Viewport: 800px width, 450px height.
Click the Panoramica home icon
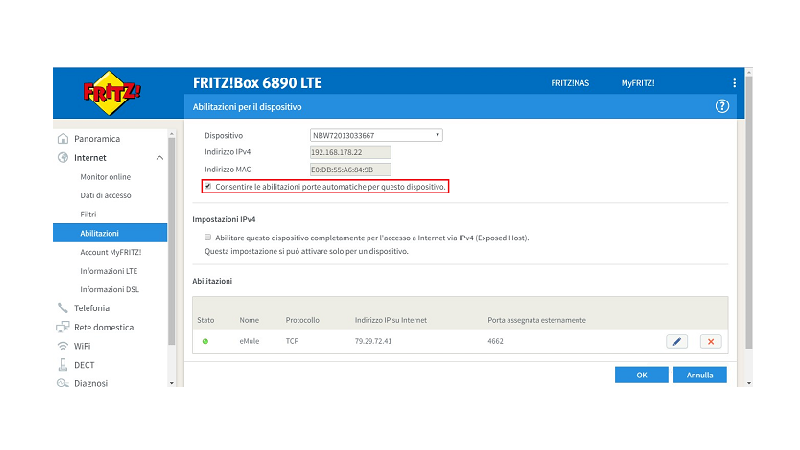63,139
